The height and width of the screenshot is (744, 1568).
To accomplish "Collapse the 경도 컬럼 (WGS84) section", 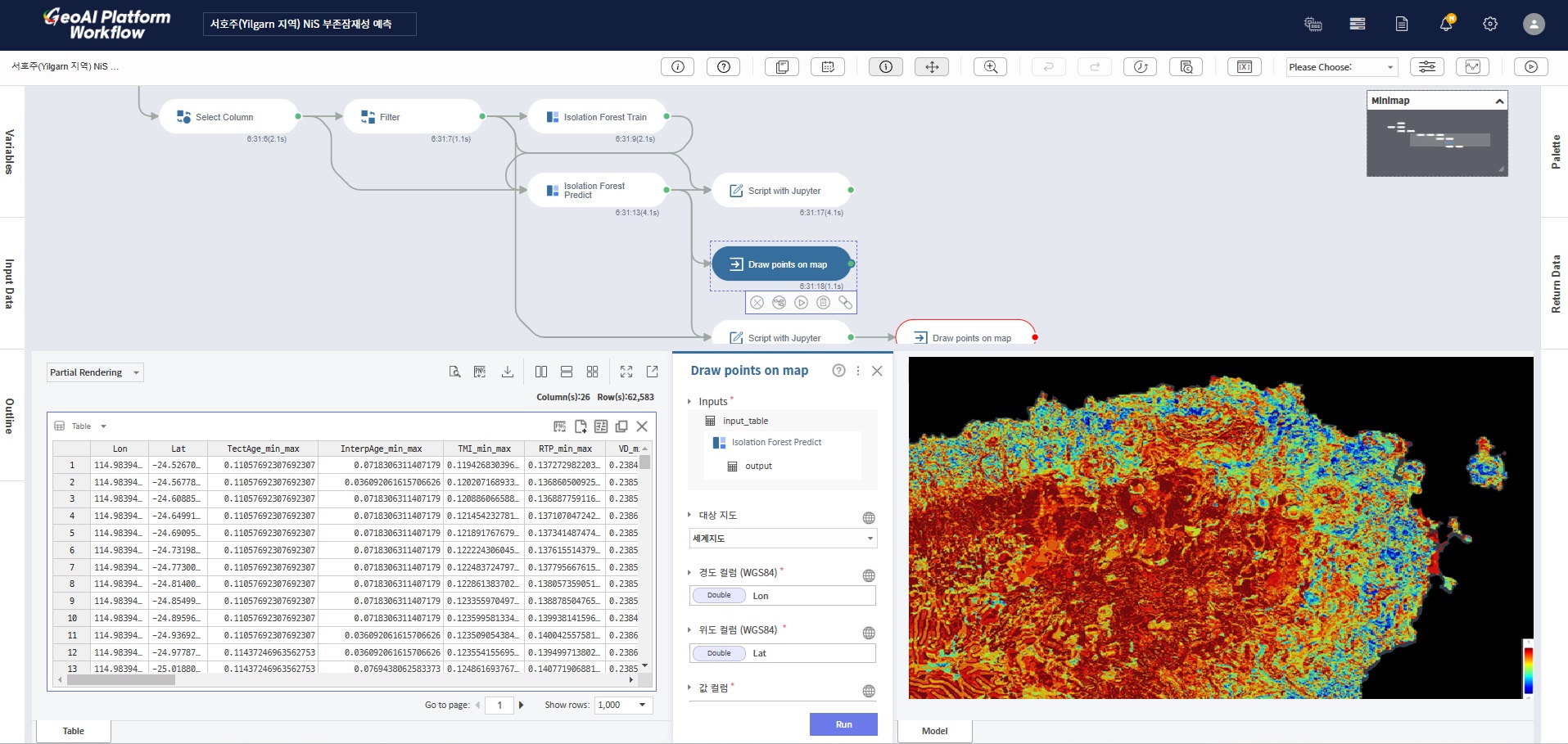I will (x=689, y=572).
